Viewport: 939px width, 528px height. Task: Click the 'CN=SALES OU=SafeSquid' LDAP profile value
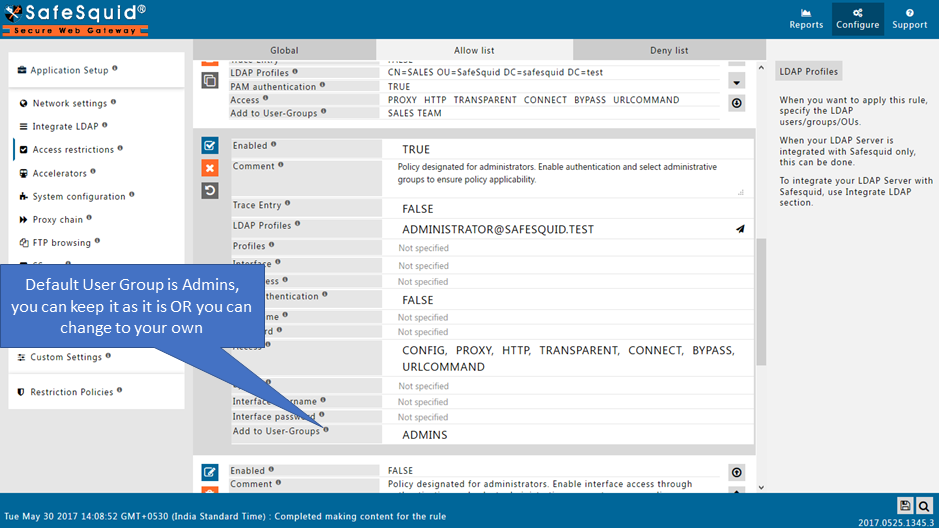pyautogui.click(x=495, y=72)
